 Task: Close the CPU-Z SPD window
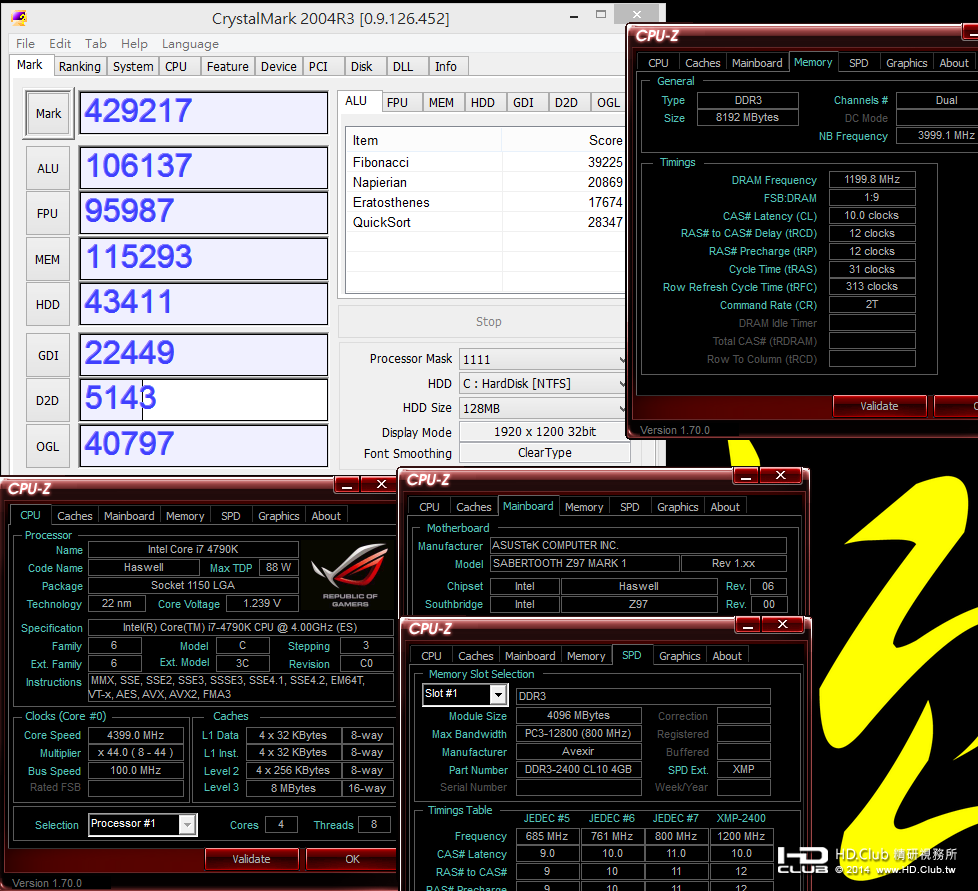click(x=783, y=625)
